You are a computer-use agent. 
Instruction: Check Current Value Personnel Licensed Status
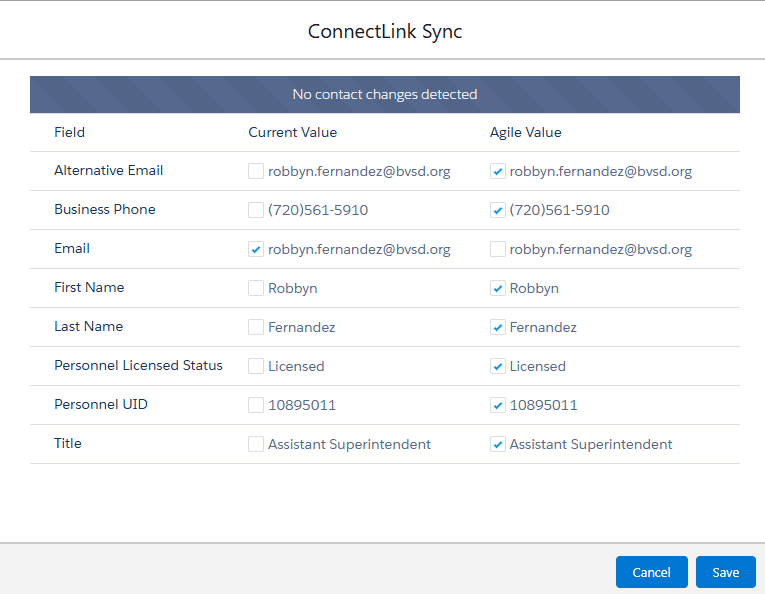point(256,366)
